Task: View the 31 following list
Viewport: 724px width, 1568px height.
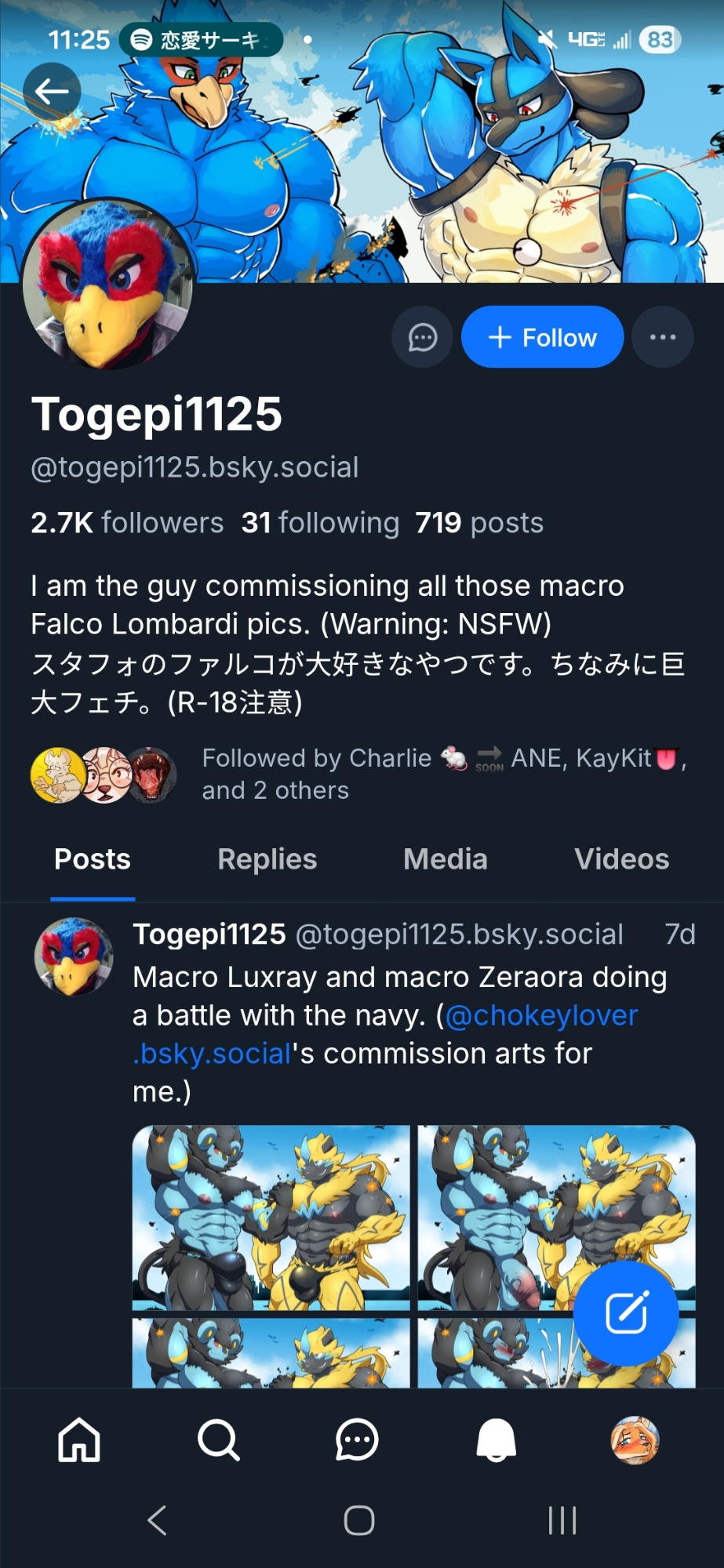Action: (x=320, y=523)
